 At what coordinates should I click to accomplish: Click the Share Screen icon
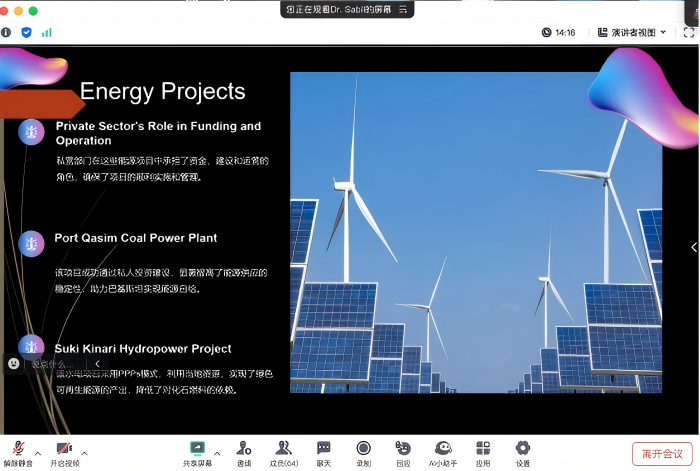(197, 450)
